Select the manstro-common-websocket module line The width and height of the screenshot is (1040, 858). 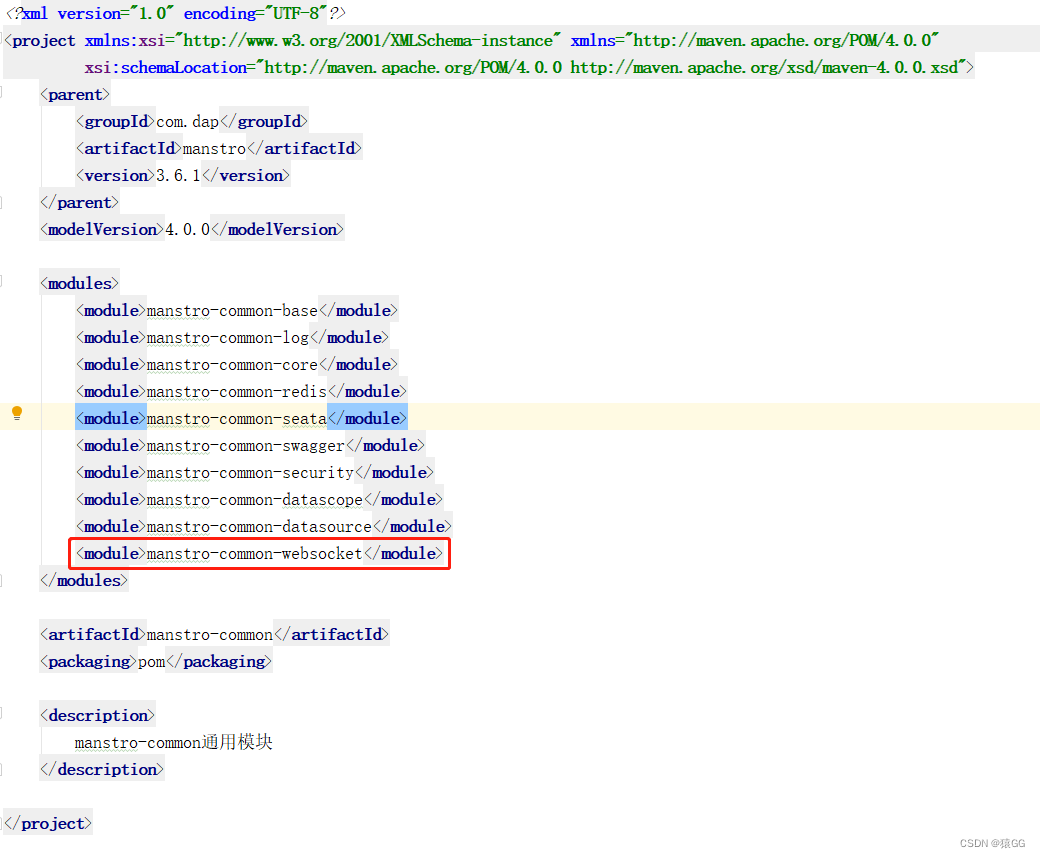[259, 554]
